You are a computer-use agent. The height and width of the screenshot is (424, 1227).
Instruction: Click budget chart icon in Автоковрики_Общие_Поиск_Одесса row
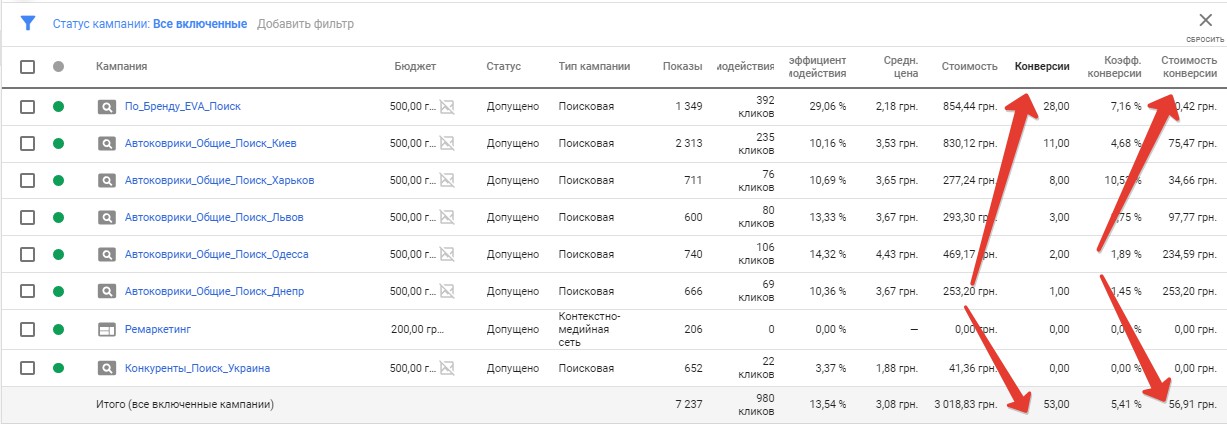pyautogui.click(x=447, y=254)
